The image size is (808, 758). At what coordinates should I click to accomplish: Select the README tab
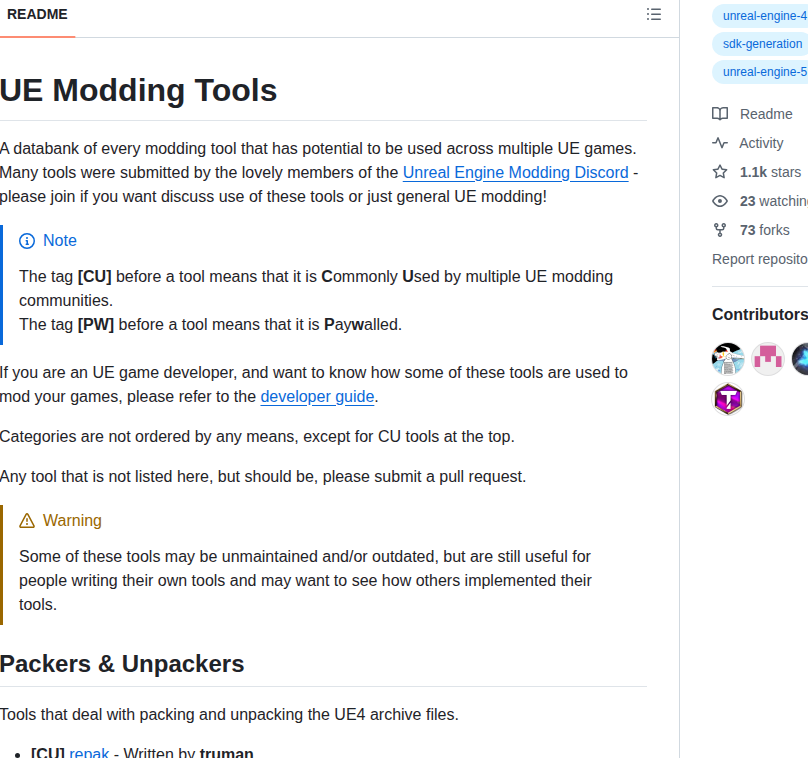[x=37, y=14]
